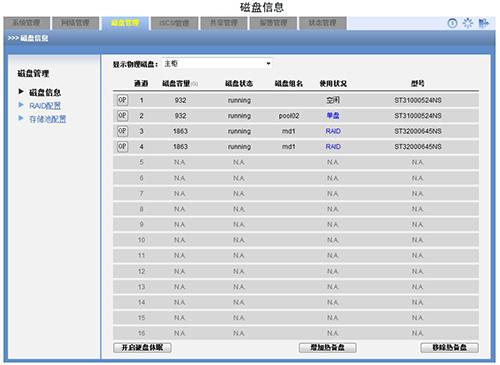Viewport: 500px width, 365px height.
Task: Click channel number 8 in the table
Action: coord(141,209)
